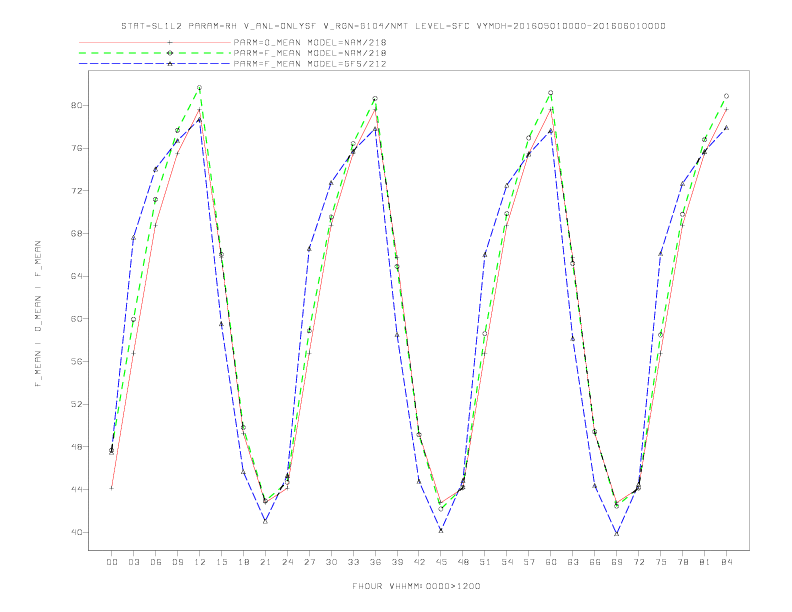This screenshot has width=792, height=612.
Task: Click x-axis tick label 12
Action: [200, 562]
